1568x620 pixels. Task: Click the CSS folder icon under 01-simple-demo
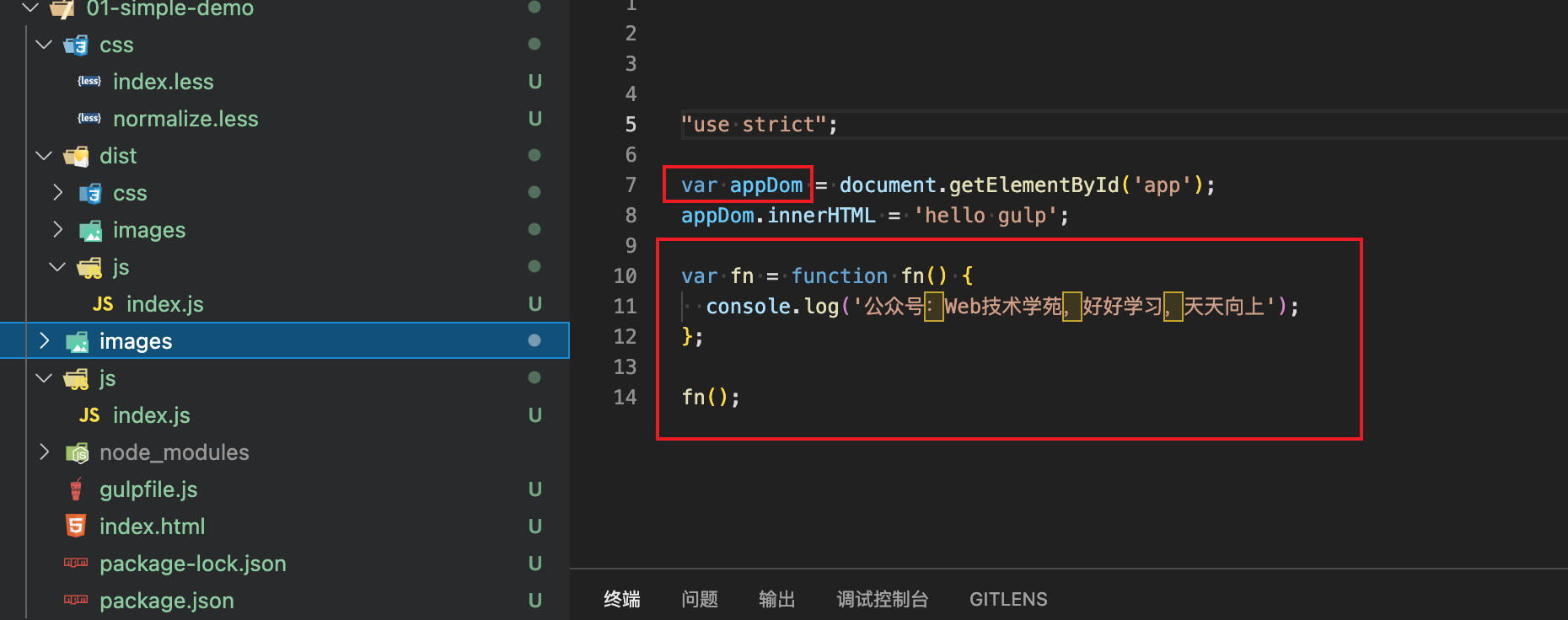(x=76, y=45)
